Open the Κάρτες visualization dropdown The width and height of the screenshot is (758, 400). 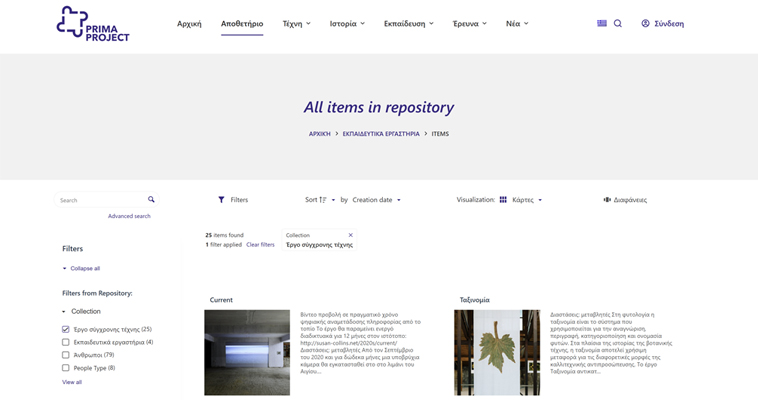coord(527,200)
